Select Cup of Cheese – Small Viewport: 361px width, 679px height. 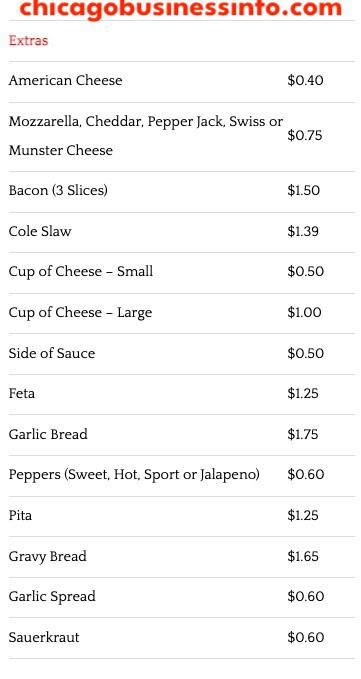pyautogui.click(x=81, y=272)
